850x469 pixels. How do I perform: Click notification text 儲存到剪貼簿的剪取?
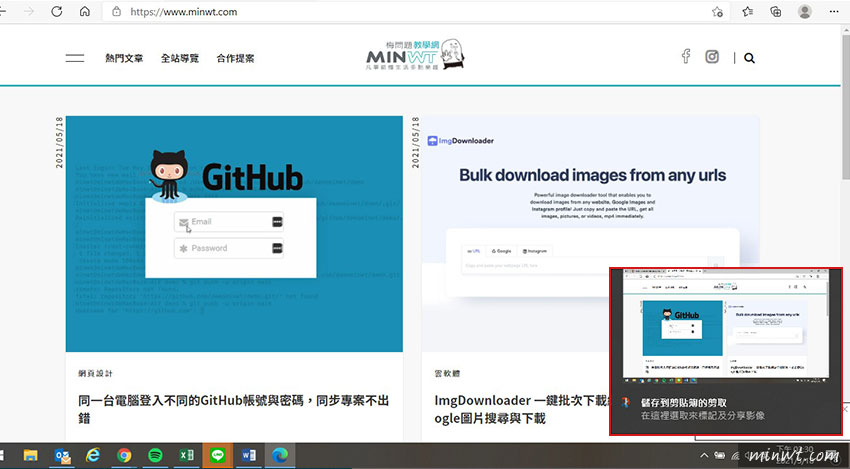tap(684, 403)
